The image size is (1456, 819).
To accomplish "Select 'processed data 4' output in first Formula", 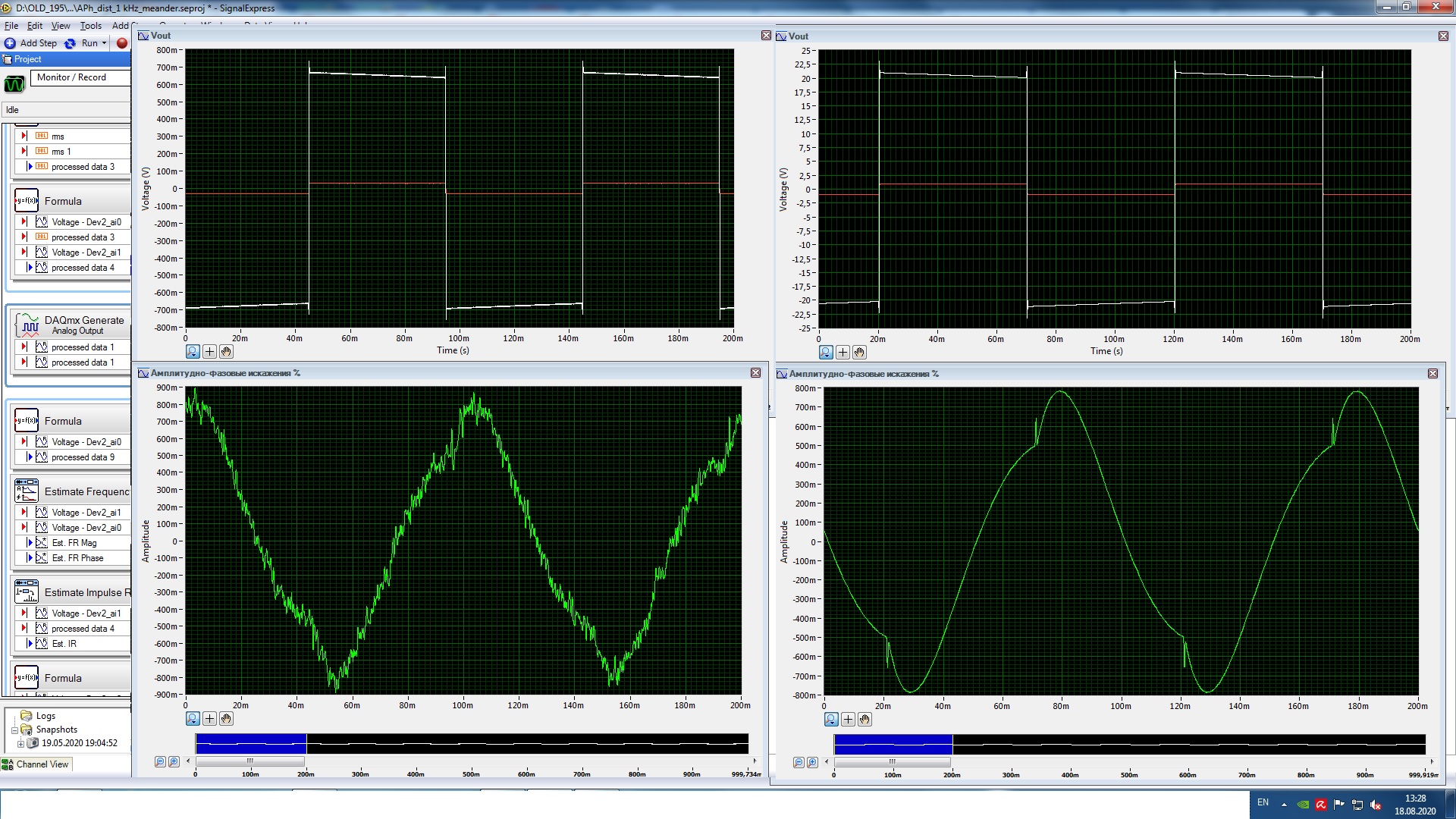I will [73, 268].
